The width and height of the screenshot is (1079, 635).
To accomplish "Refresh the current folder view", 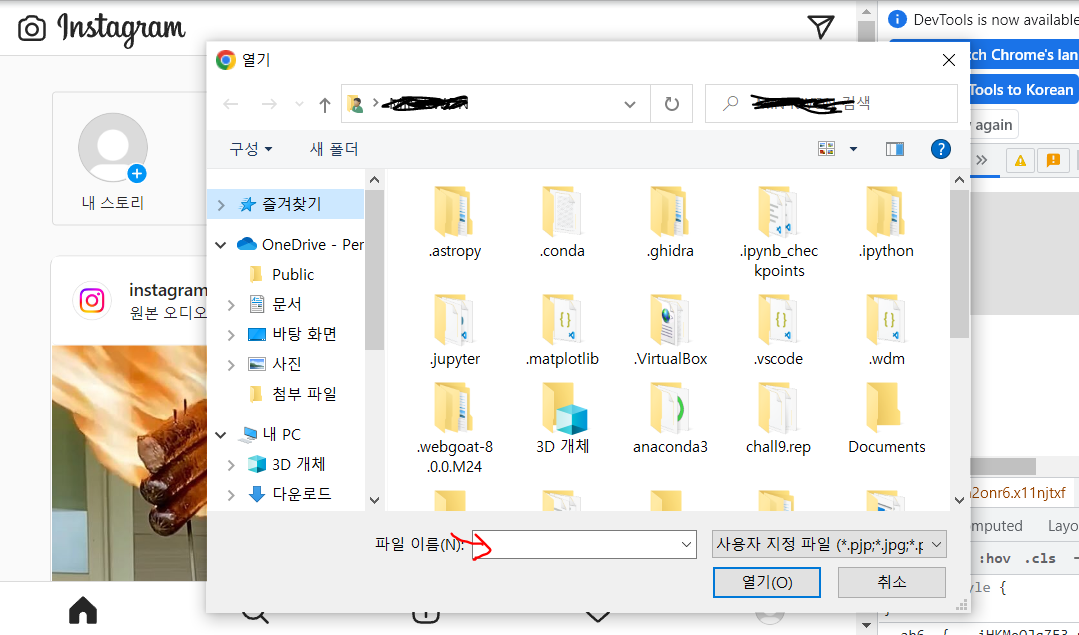I will pos(672,104).
